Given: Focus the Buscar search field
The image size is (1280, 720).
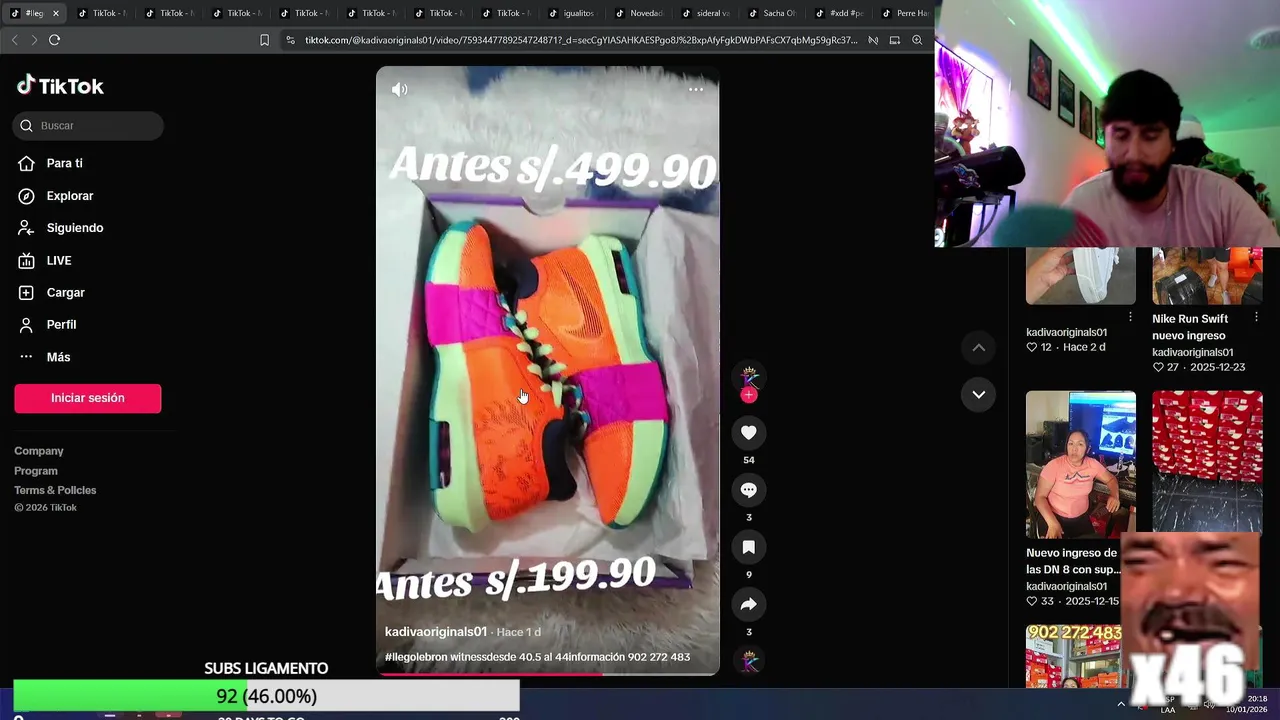Looking at the screenshot, I should click(x=88, y=125).
